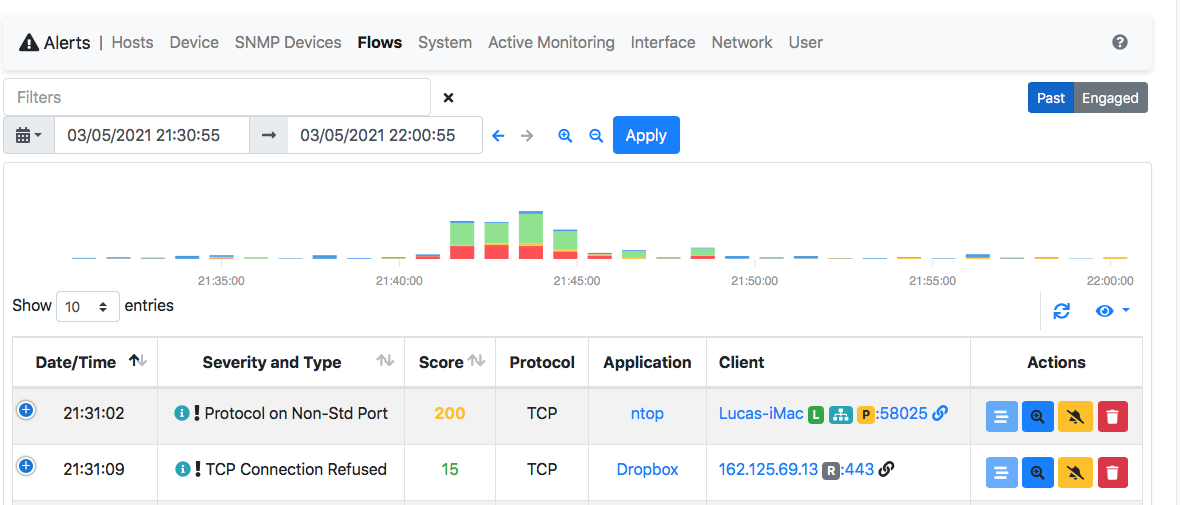This screenshot has height=505, width=1180.
Task: Open the Dropbox application link
Action: click(647, 470)
